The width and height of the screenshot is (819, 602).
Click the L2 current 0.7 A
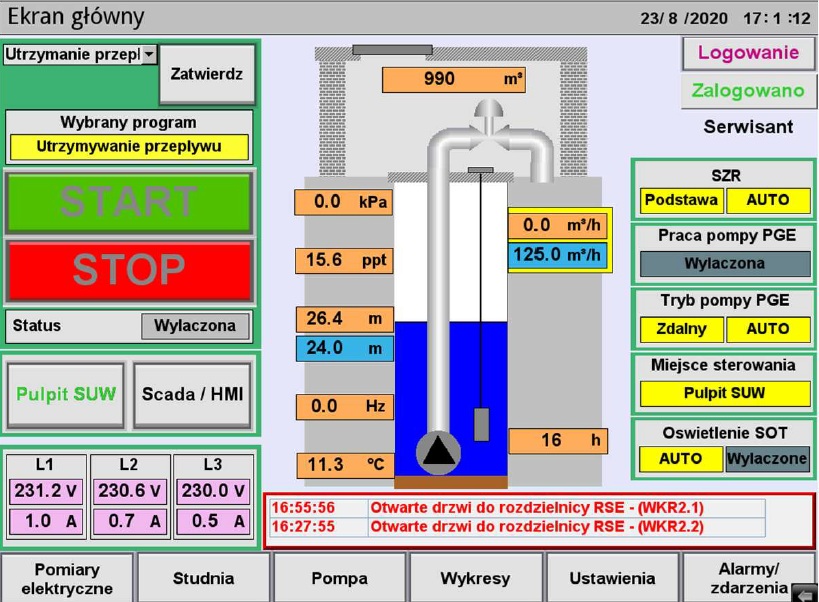point(130,522)
